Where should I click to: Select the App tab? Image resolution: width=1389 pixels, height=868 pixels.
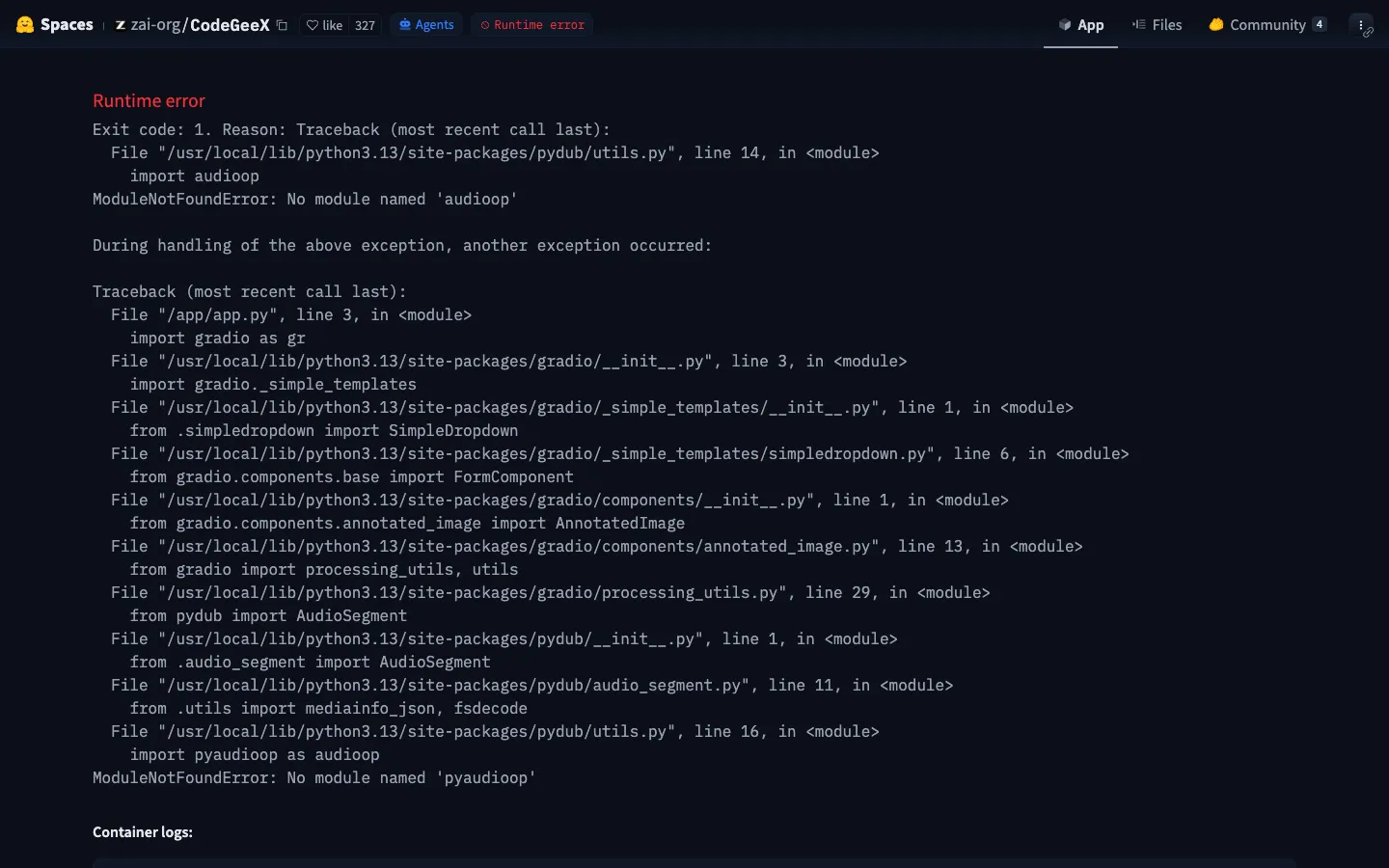[1080, 25]
